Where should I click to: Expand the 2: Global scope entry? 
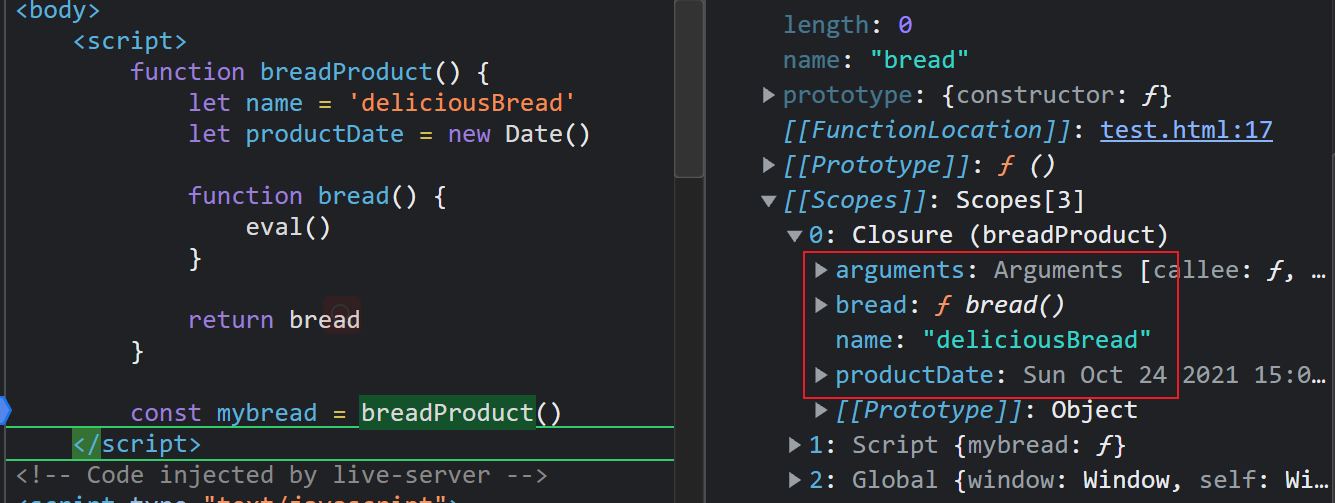click(x=795, y=480)
